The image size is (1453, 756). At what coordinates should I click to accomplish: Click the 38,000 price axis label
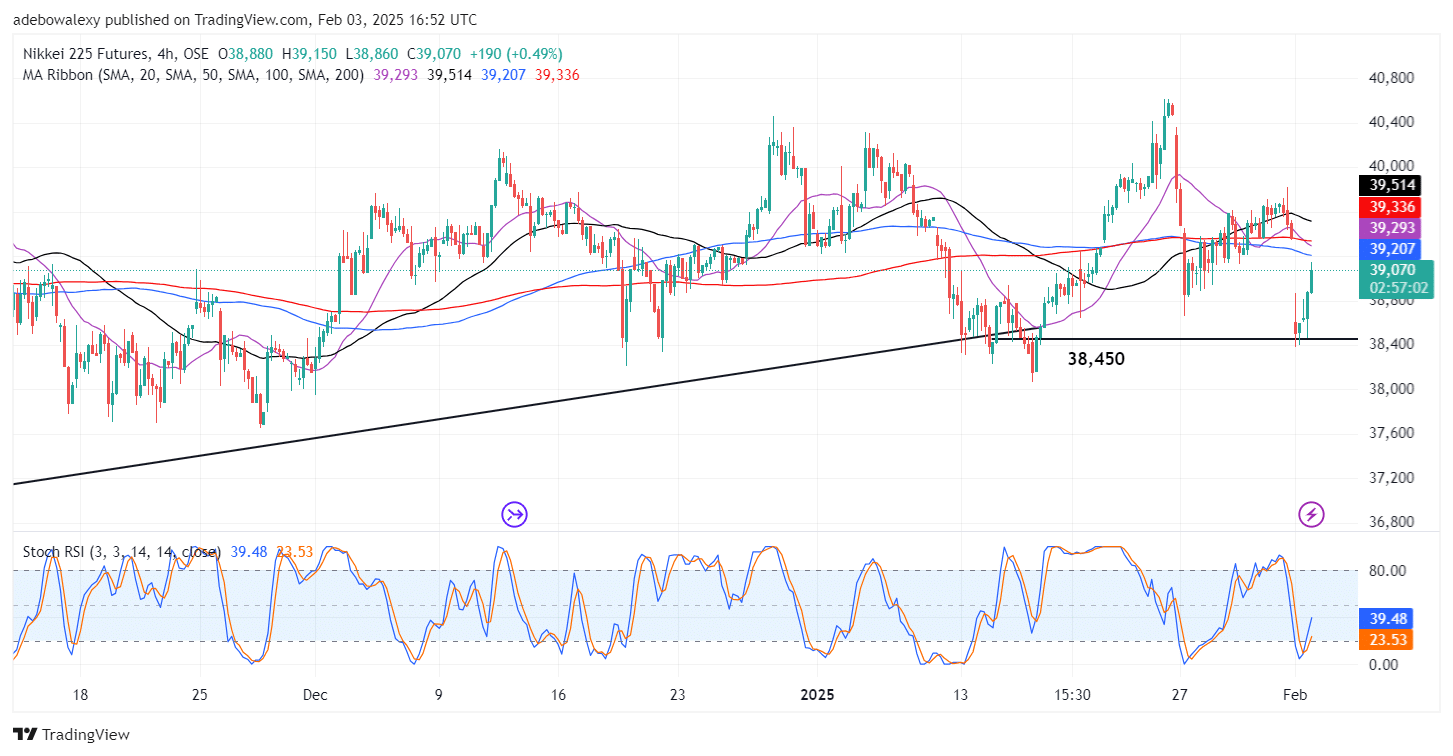(x=1390, y=389)
